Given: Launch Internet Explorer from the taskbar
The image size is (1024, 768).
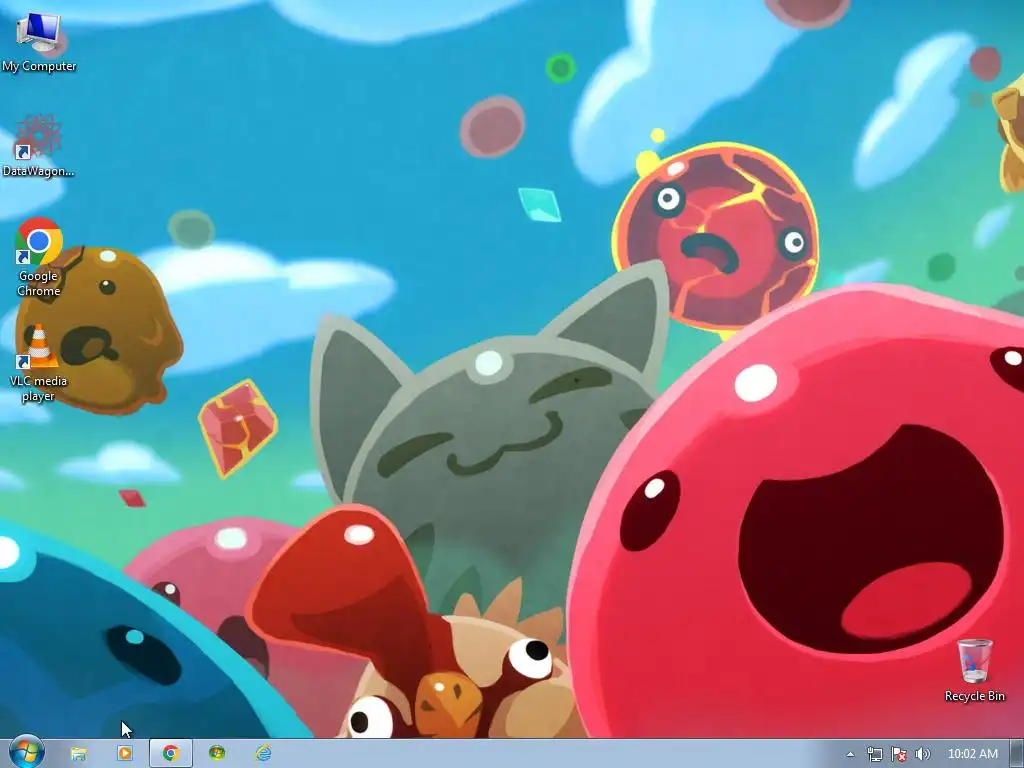Looking at the screenshot, I should pyautogui.click(x=263, y=754).
